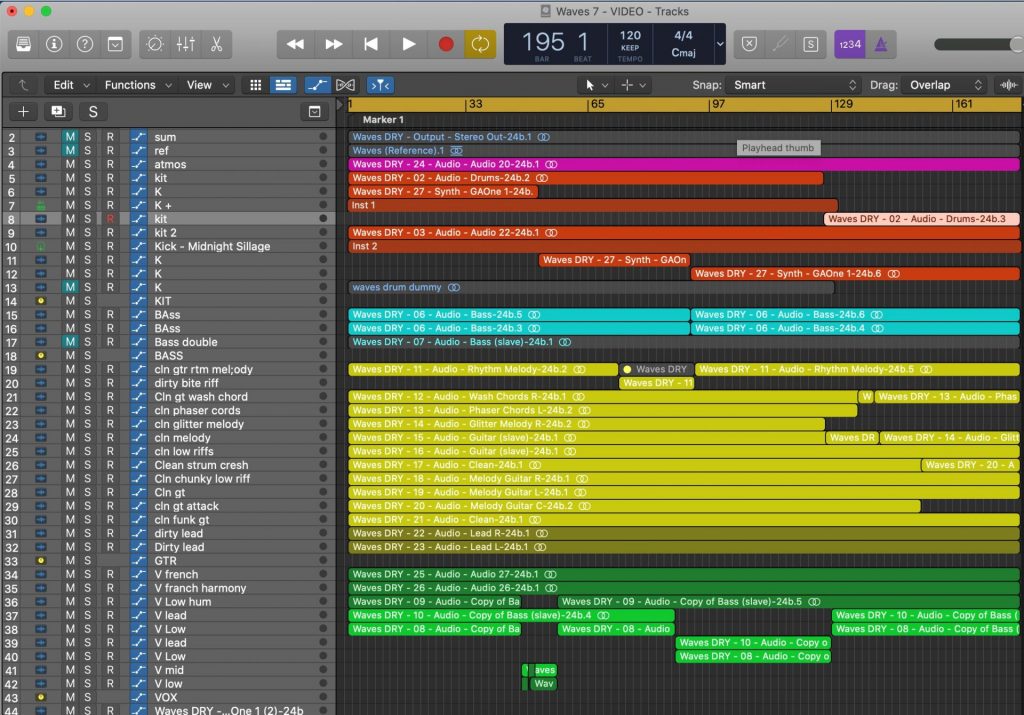Click the tempo value 120
Screen dimensions: 1024x715
click(x=630, y=35)
